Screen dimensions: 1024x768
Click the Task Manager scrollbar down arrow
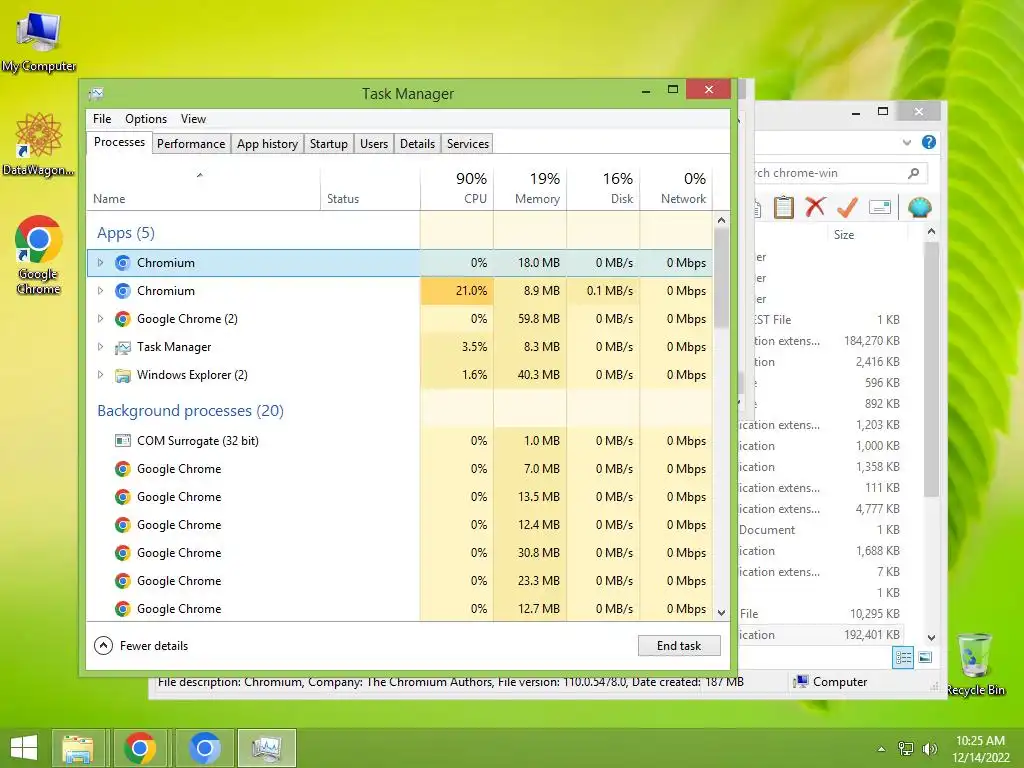(x=722, y=613)
